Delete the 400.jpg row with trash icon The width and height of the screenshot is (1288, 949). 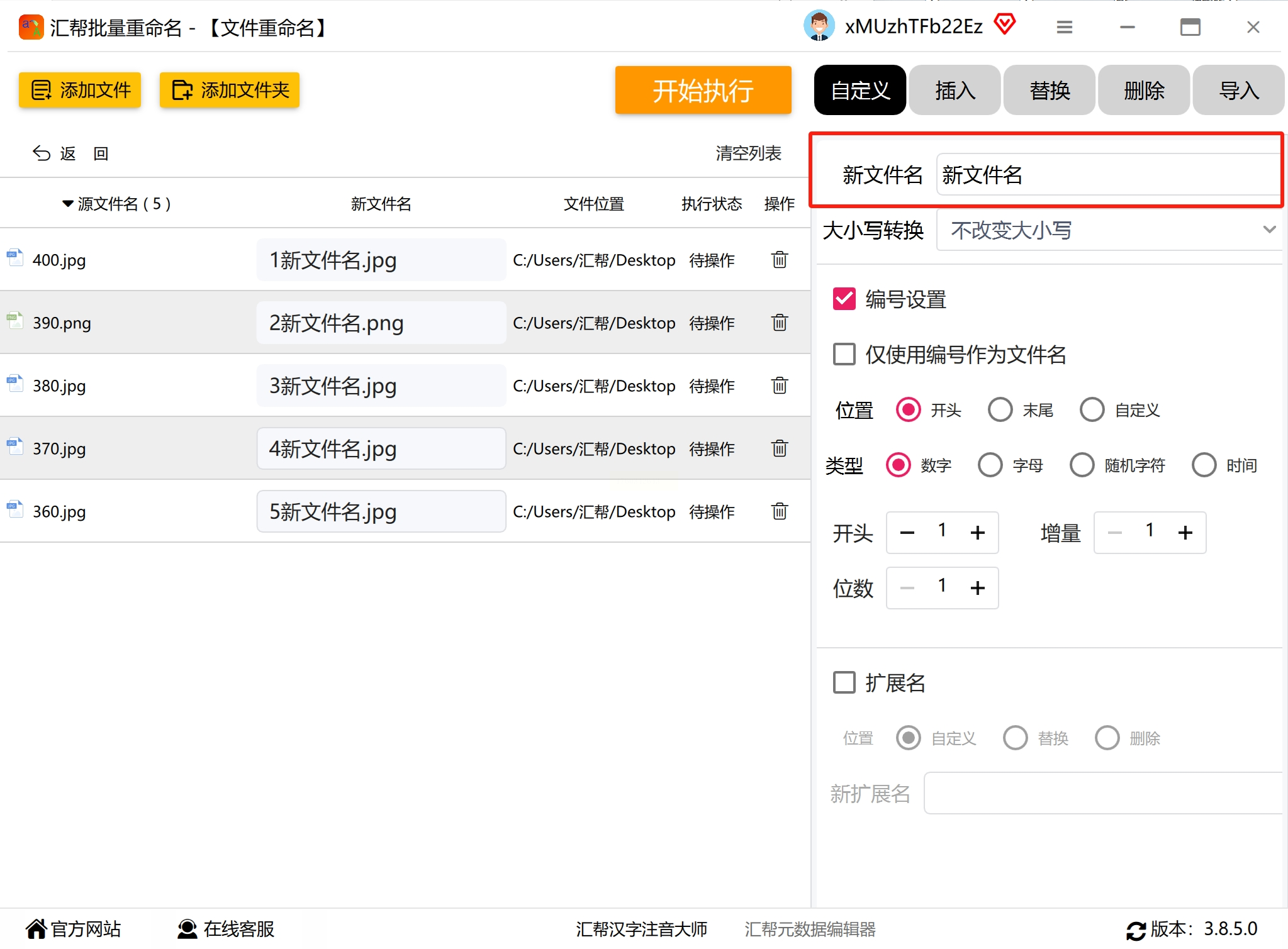779,260
